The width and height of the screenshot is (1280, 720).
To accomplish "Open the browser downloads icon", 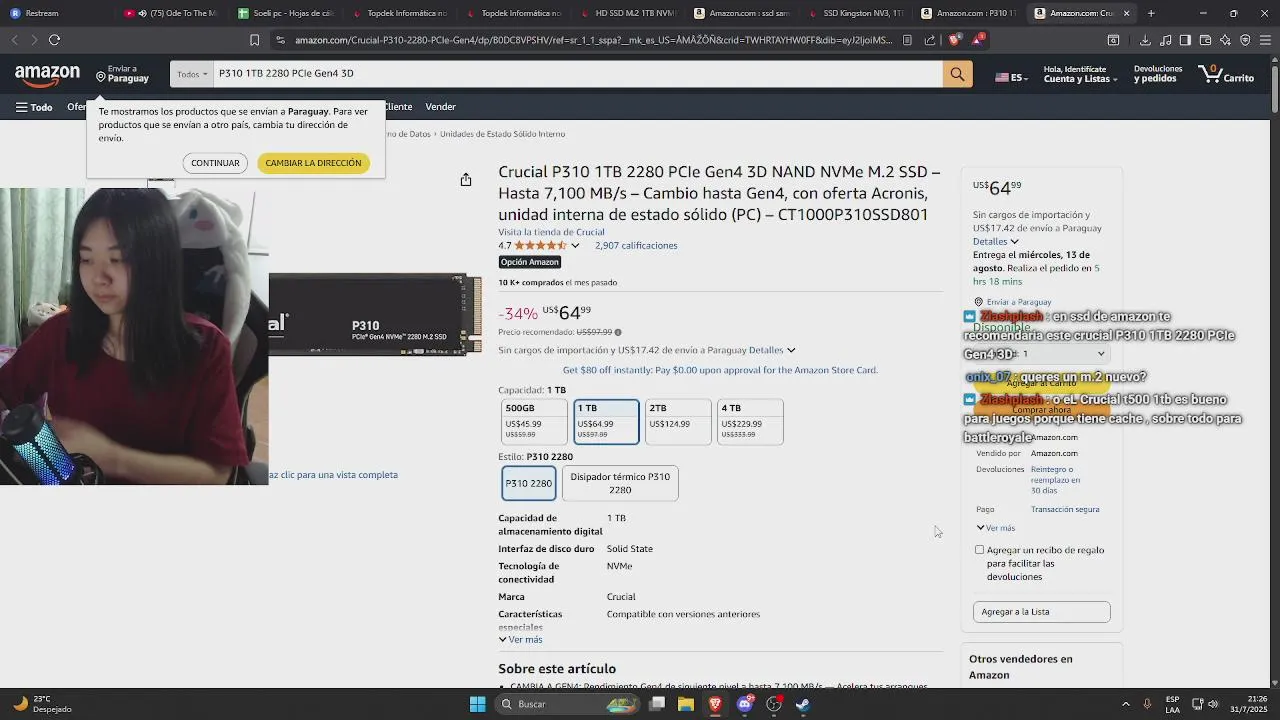I will [1145, 40].
